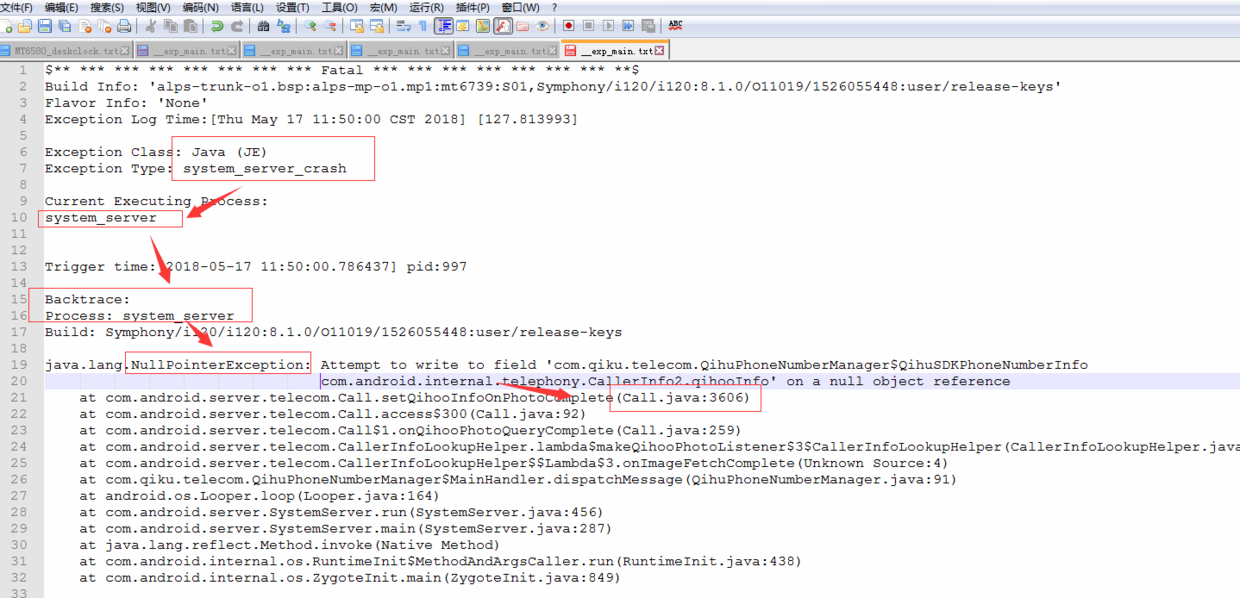The image size is (1240, 598).
Task: Switch to the MT6580_deskclock.txt tab
Action: [66, 51]
